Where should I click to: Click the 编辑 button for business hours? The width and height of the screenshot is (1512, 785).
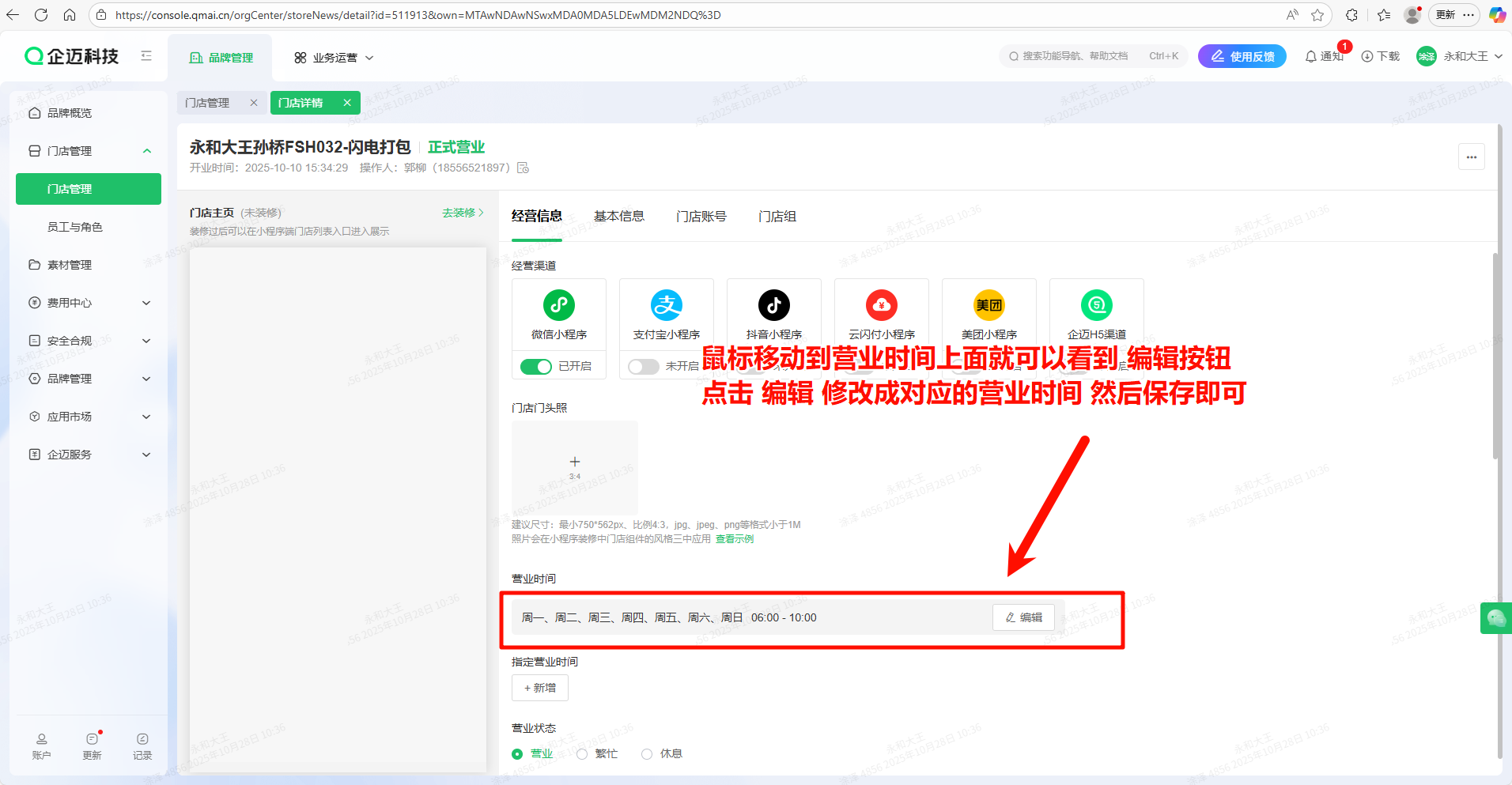pos(1023,617)
